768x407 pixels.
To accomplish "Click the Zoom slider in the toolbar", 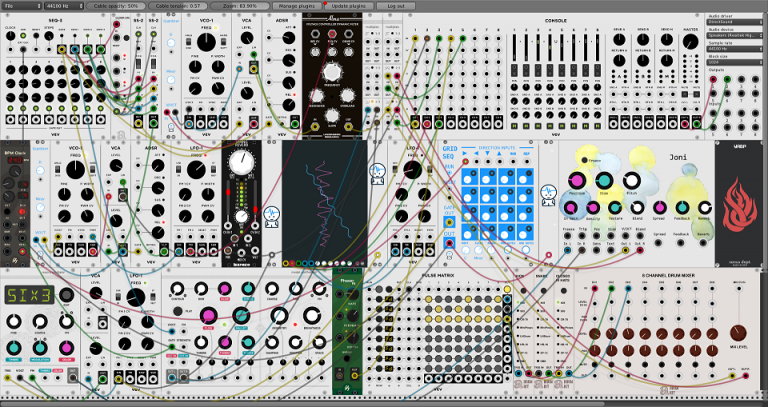I will (x=240, y=6).
